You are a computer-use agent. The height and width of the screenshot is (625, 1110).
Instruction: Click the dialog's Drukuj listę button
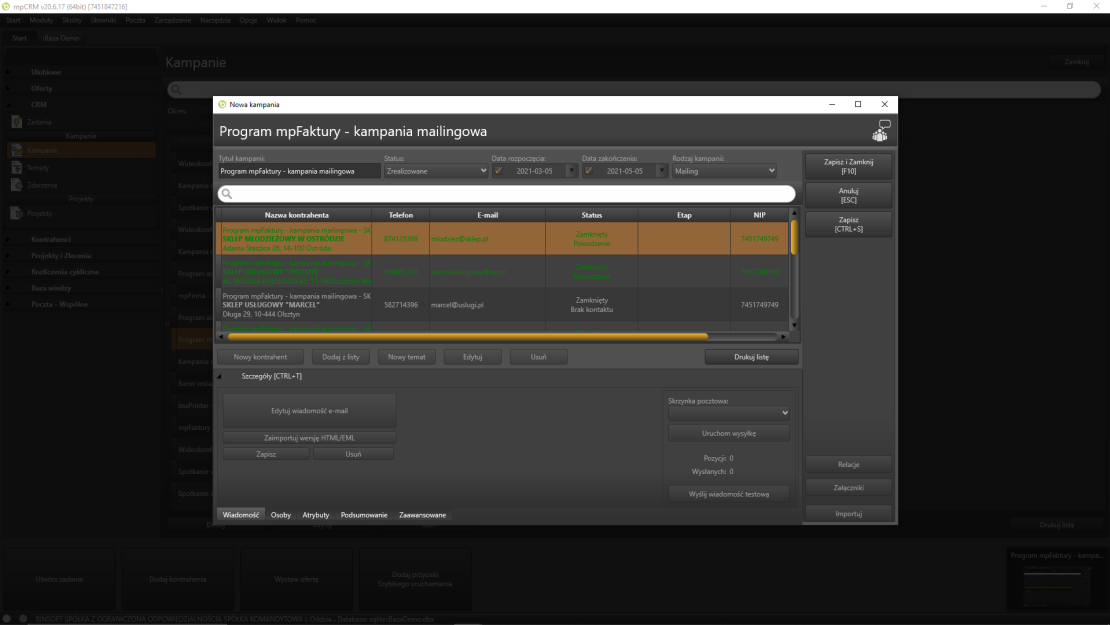[751, 357]
